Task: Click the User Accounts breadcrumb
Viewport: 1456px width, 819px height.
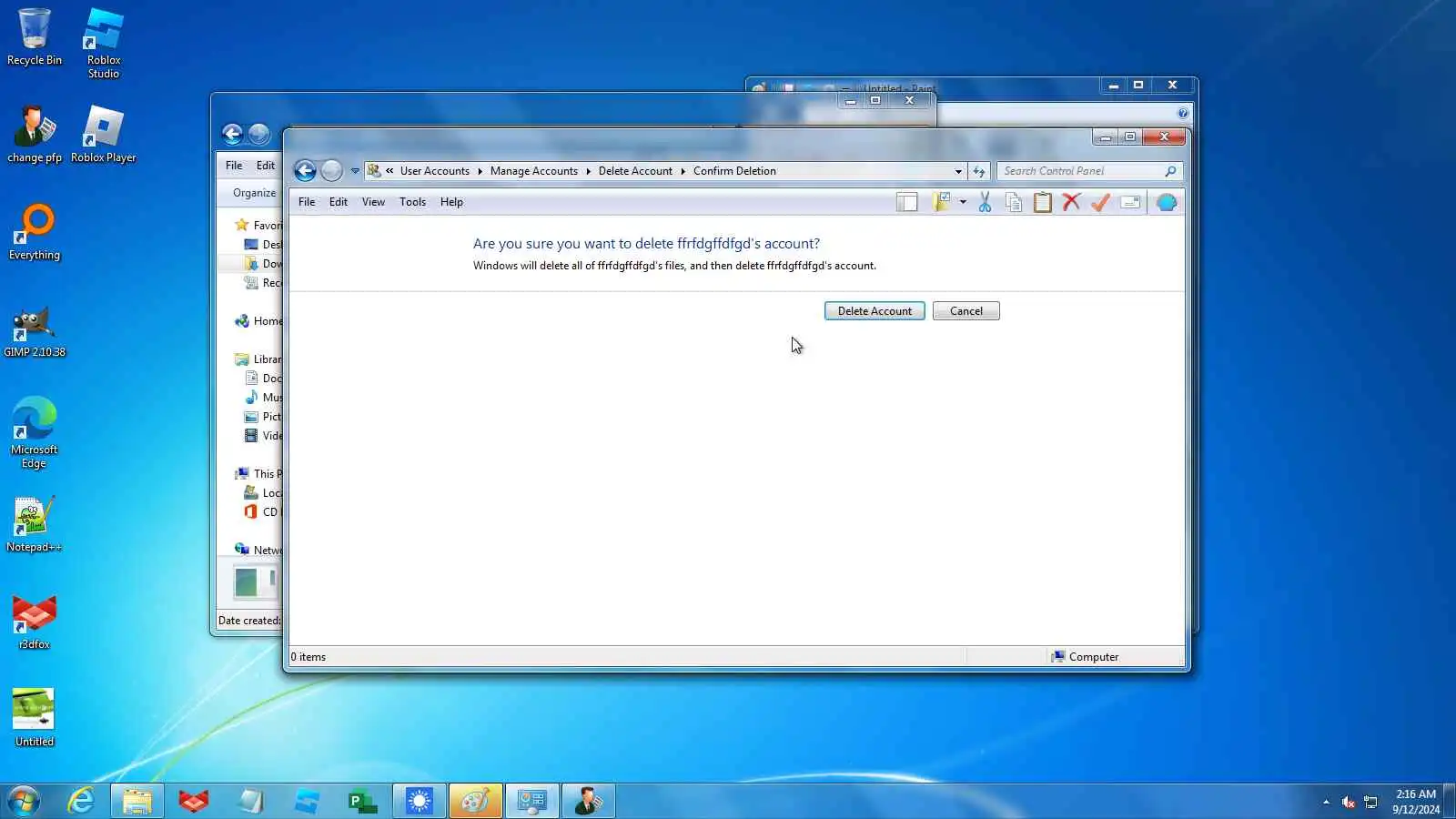Action: (435, 171)
